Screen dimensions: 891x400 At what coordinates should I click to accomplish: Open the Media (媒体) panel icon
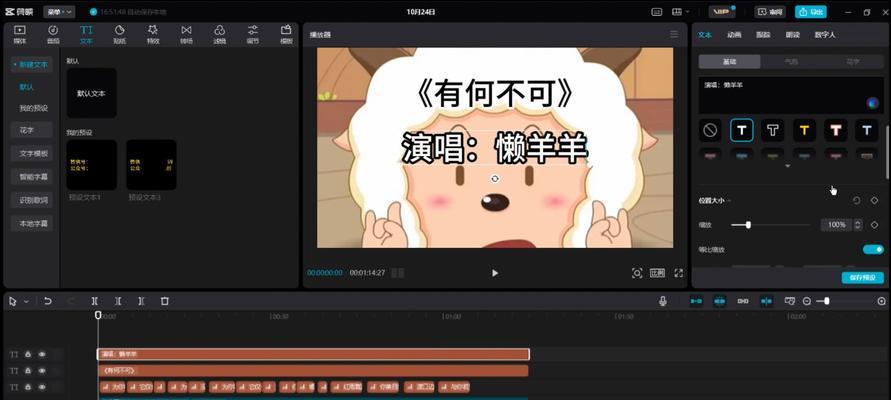tap(20, 34)
